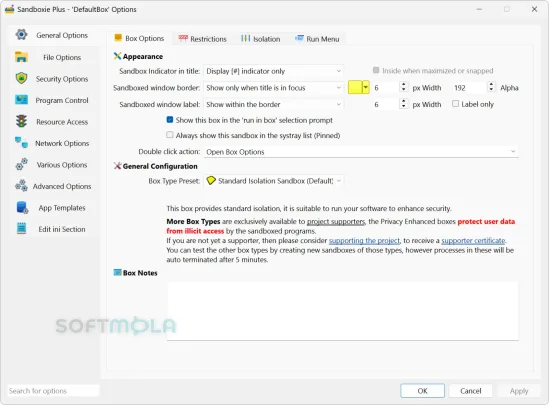Click the File Options folder icon
This screenshot has width=549, height=405.
(21, 57)
